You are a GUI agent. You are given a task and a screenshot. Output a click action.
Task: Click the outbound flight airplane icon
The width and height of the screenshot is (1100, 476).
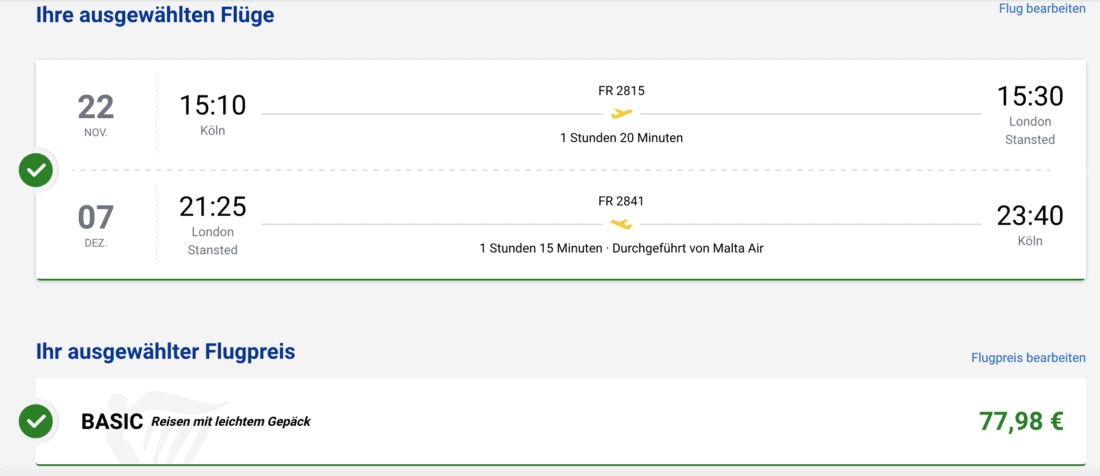622,113
